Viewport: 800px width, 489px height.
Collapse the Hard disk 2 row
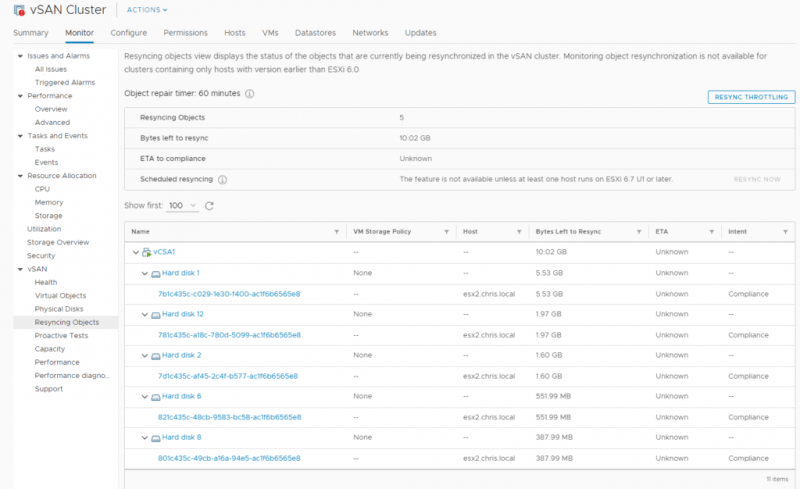coord(145,356)
